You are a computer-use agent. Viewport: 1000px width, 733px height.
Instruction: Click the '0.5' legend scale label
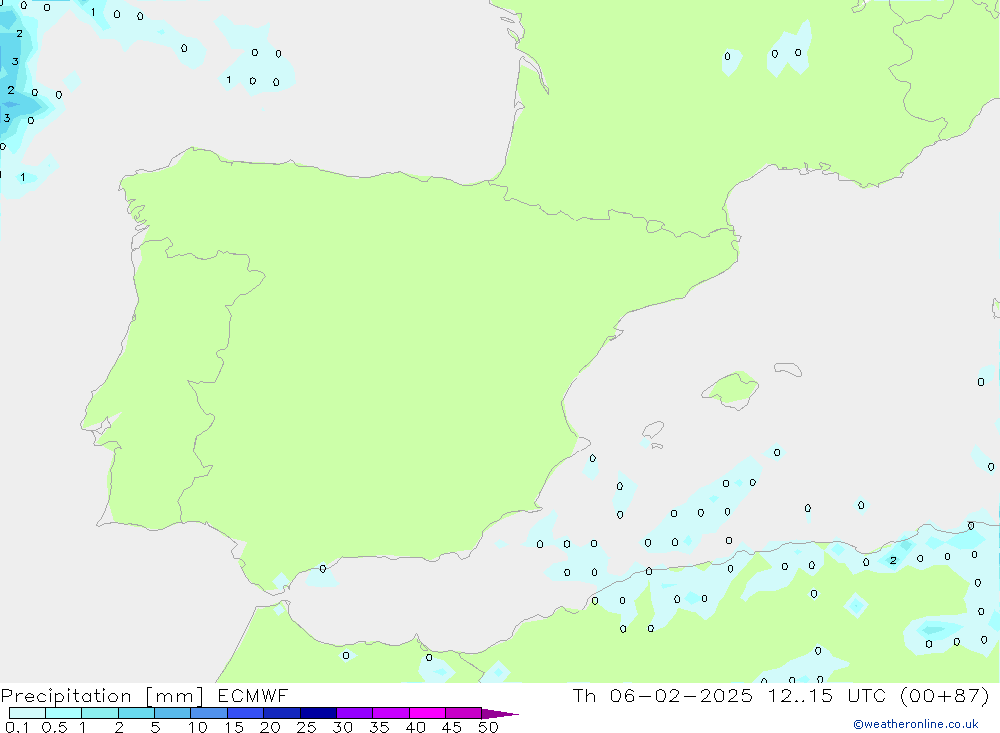(54, 727)
